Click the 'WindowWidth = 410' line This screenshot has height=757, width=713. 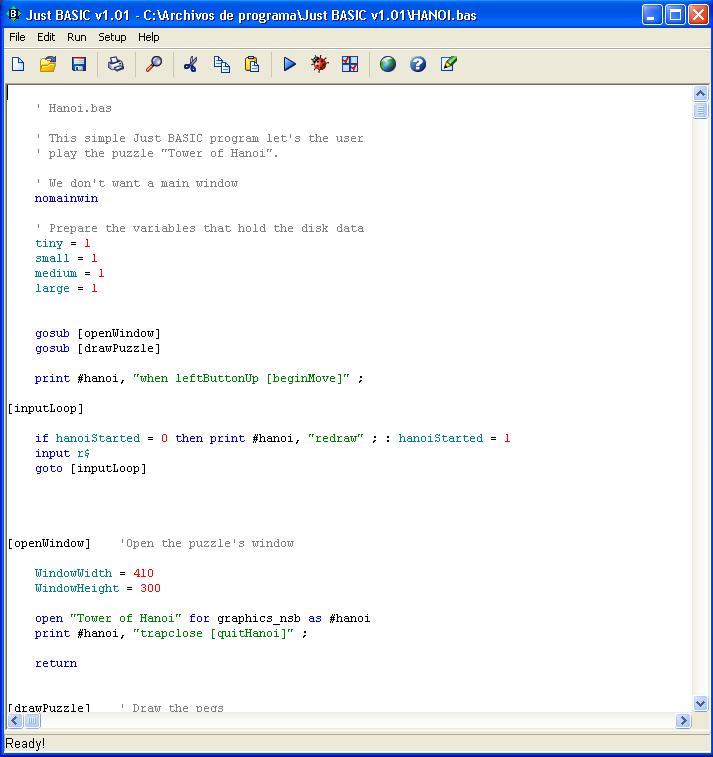(x=94, y=573)
